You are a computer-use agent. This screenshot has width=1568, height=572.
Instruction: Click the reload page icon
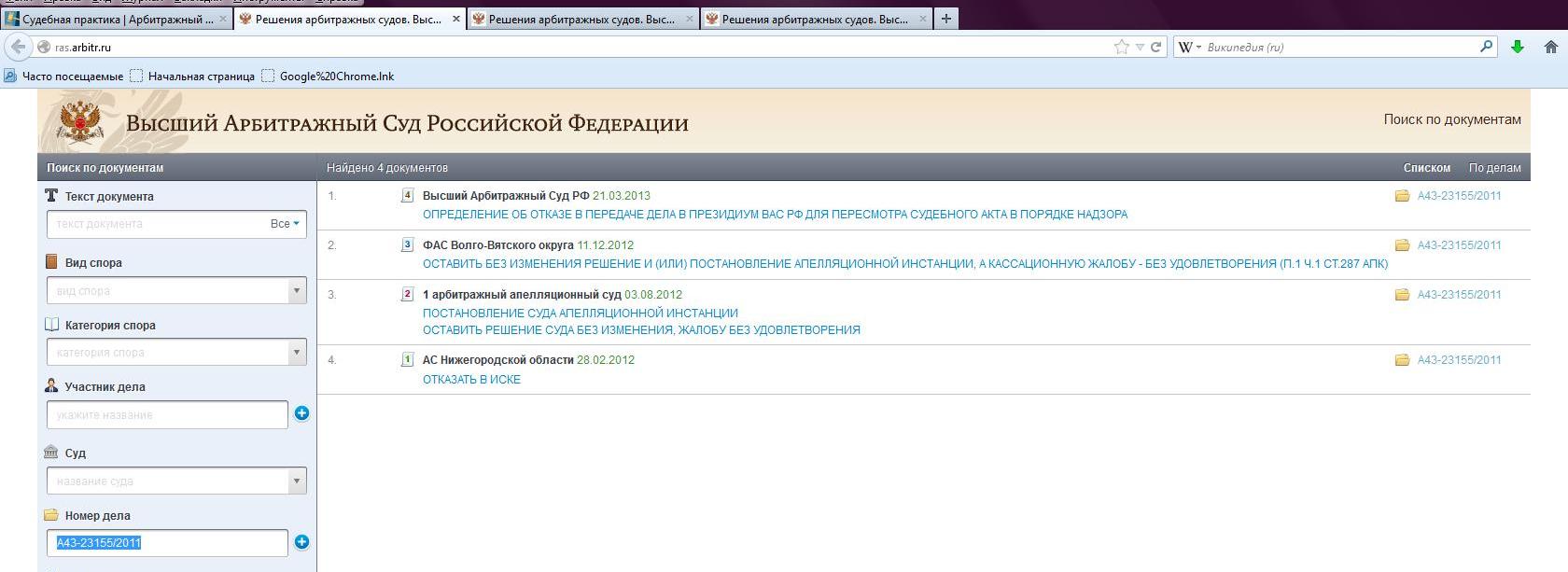coord(1155,47)
